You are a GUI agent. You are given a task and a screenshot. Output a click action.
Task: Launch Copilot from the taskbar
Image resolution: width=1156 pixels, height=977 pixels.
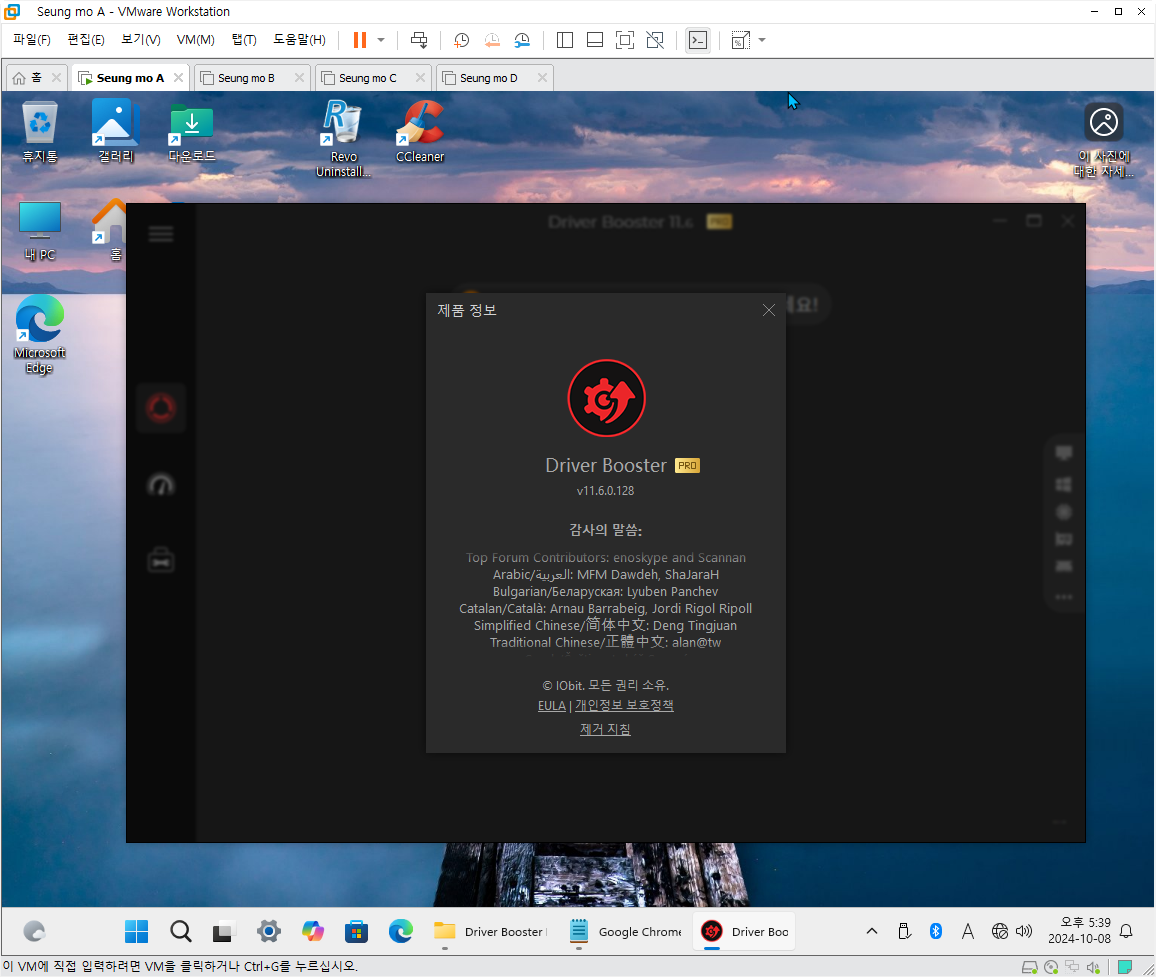(x=313, y=931)
